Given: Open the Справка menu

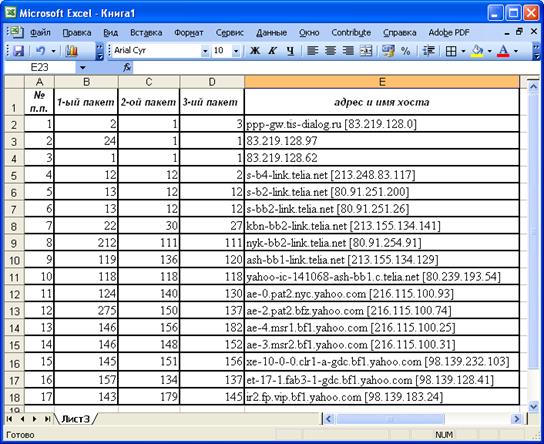Looking at the screenshot, I should click(400, 33).
